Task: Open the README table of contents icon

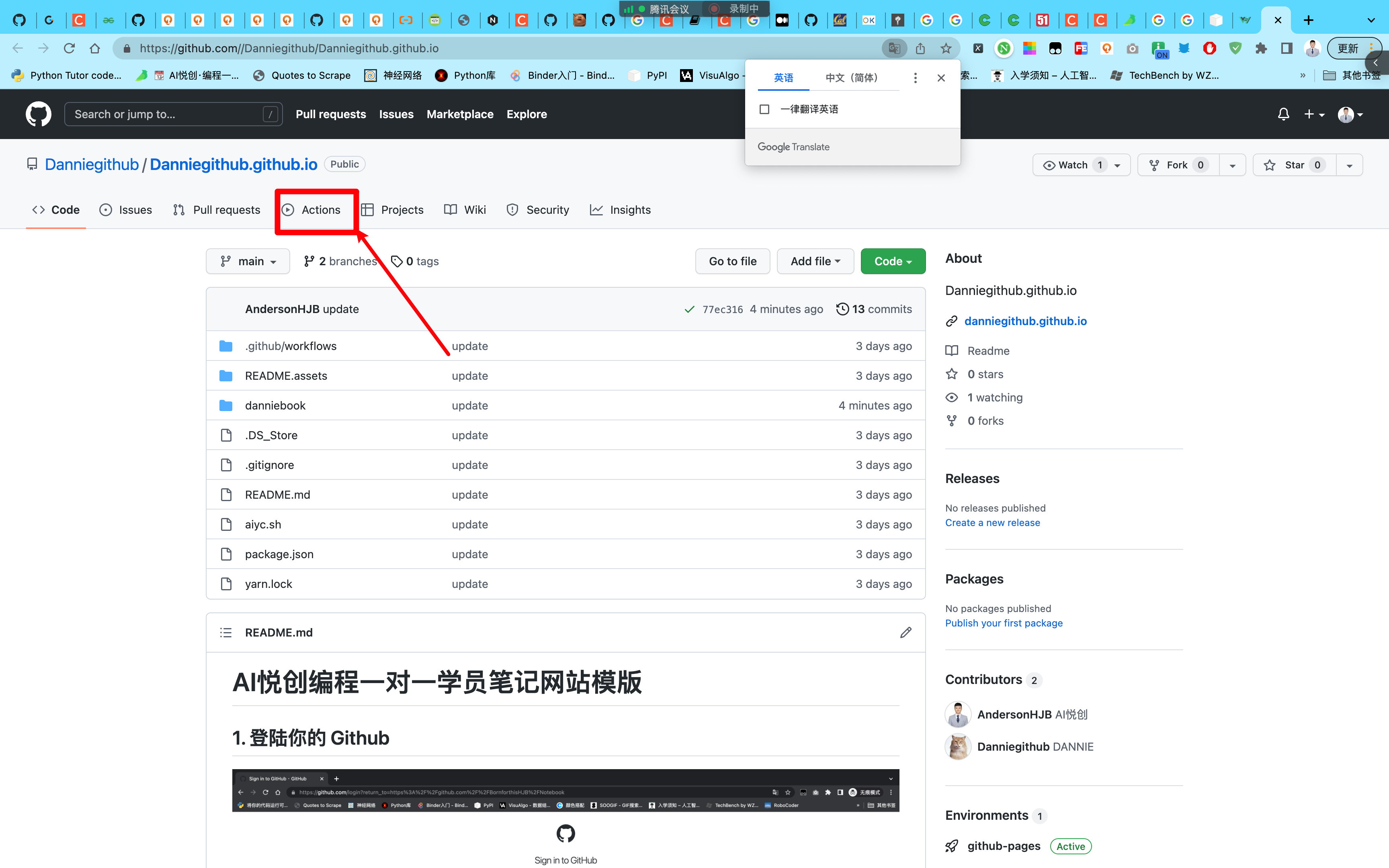Action: coord(225,632)
